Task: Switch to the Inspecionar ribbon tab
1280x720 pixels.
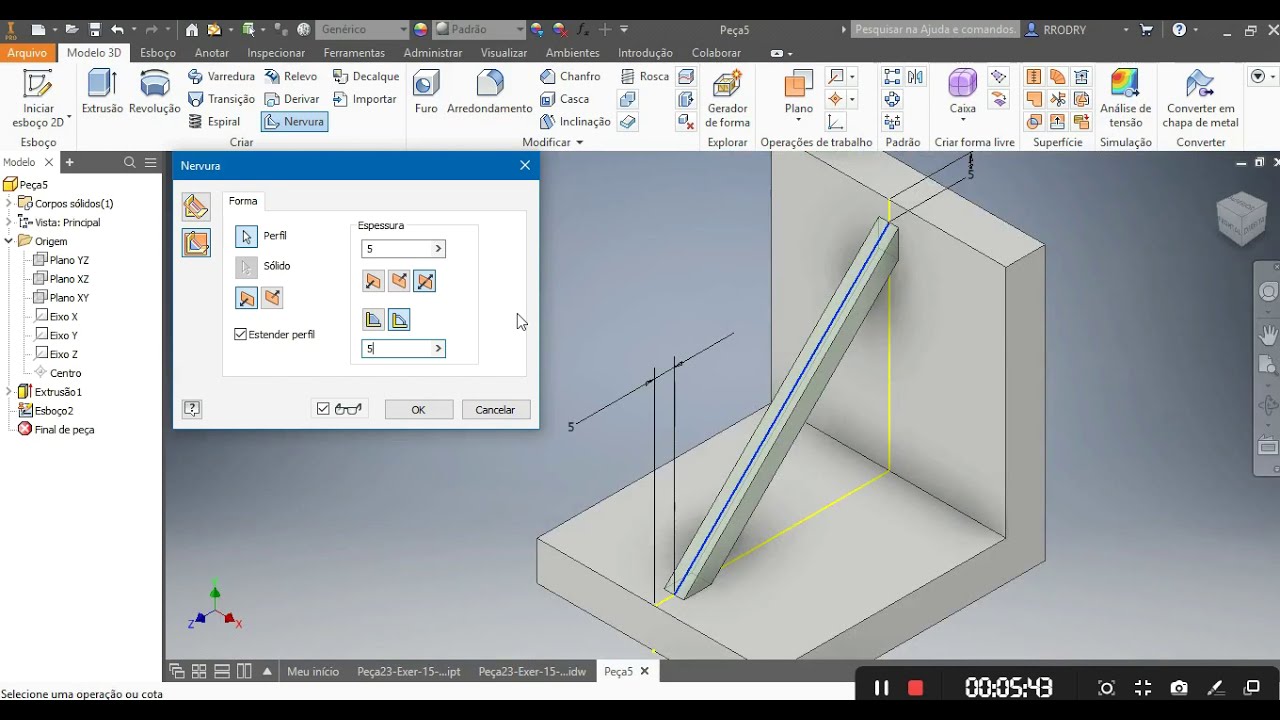Action: [276, 53]
